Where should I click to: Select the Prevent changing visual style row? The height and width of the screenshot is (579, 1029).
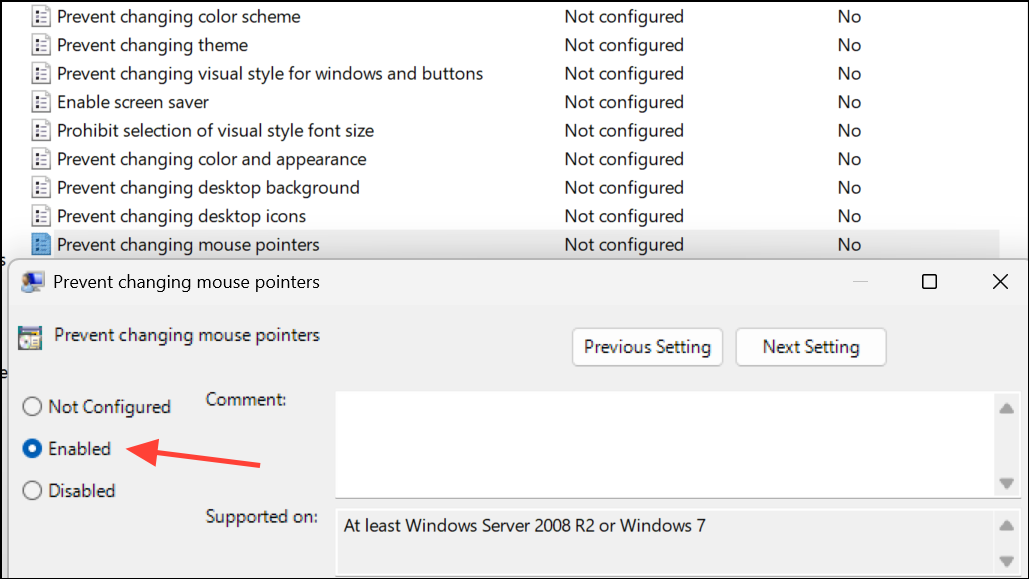tap(270, 73)
